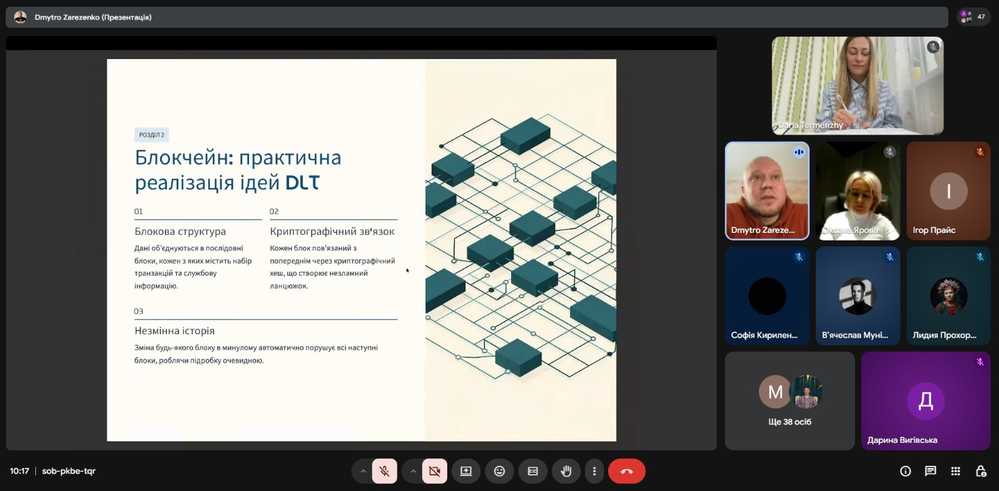
Task: Leave the call with red hang-up button
Action: click(627, 471)
